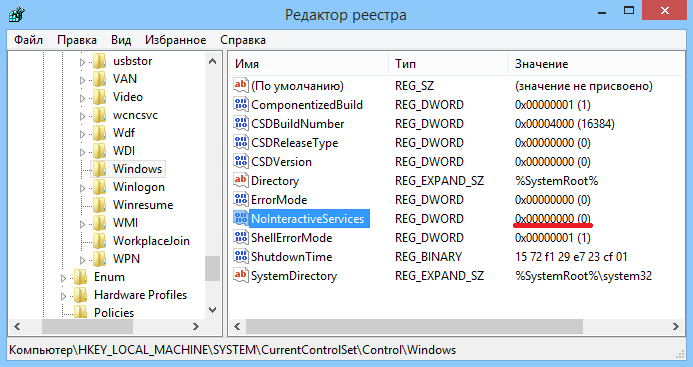Select the DWORD icon of NoInteractiveServices

(x=241, y=218)
